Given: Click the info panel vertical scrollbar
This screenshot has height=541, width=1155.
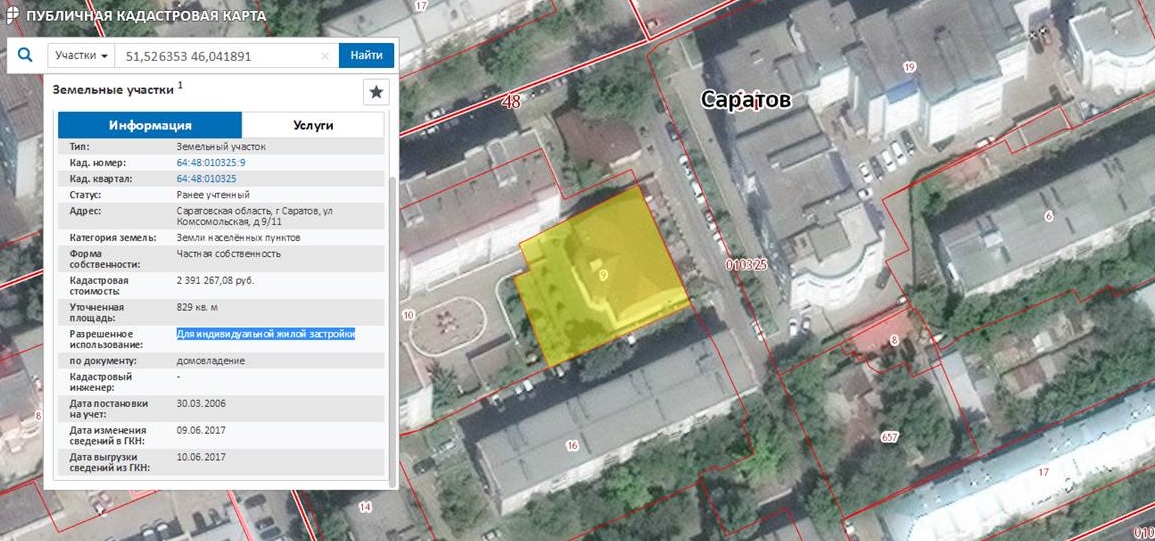Looking at the screenshot, I should (x=392, y=300).
